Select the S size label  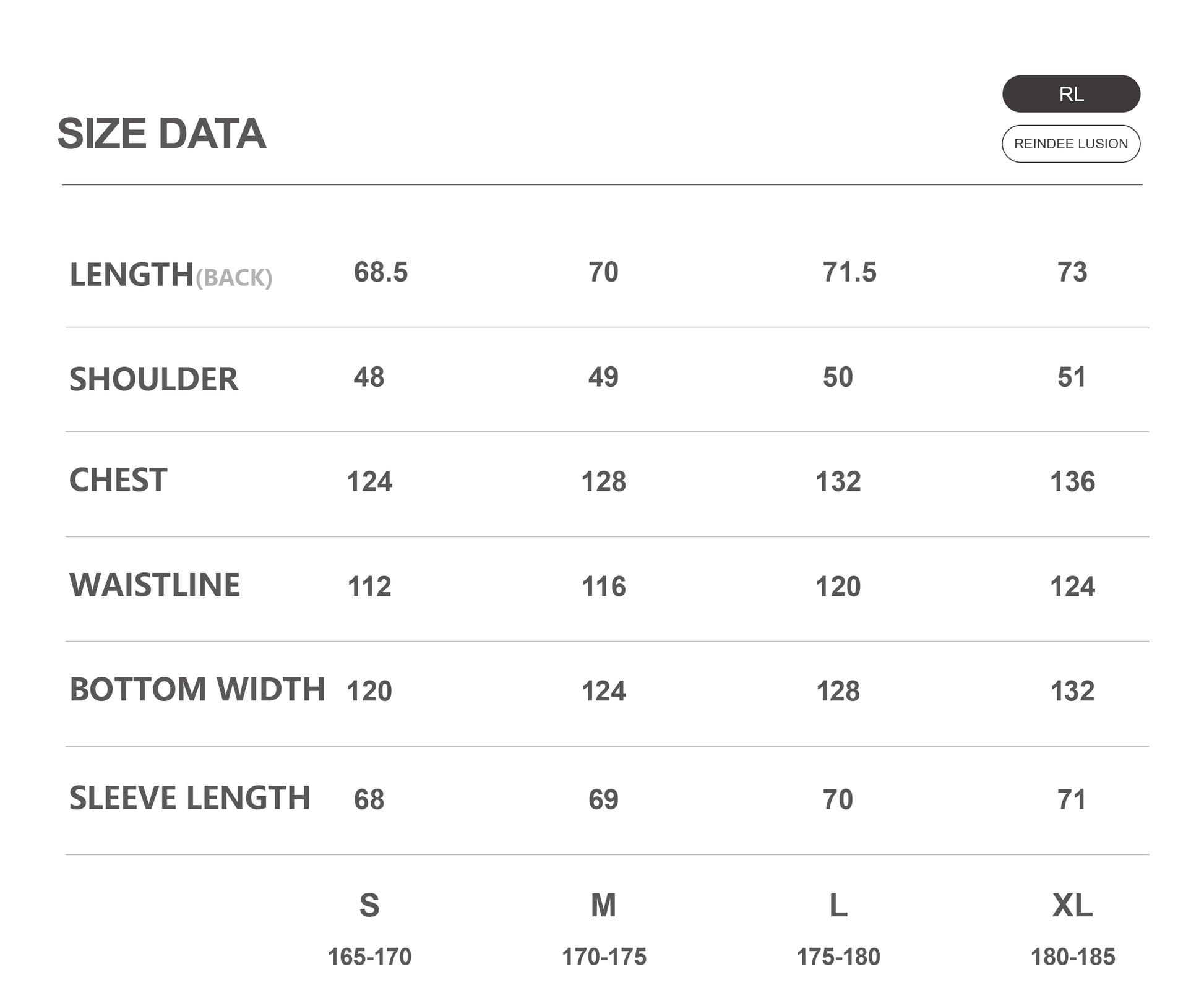click(369, 905)
